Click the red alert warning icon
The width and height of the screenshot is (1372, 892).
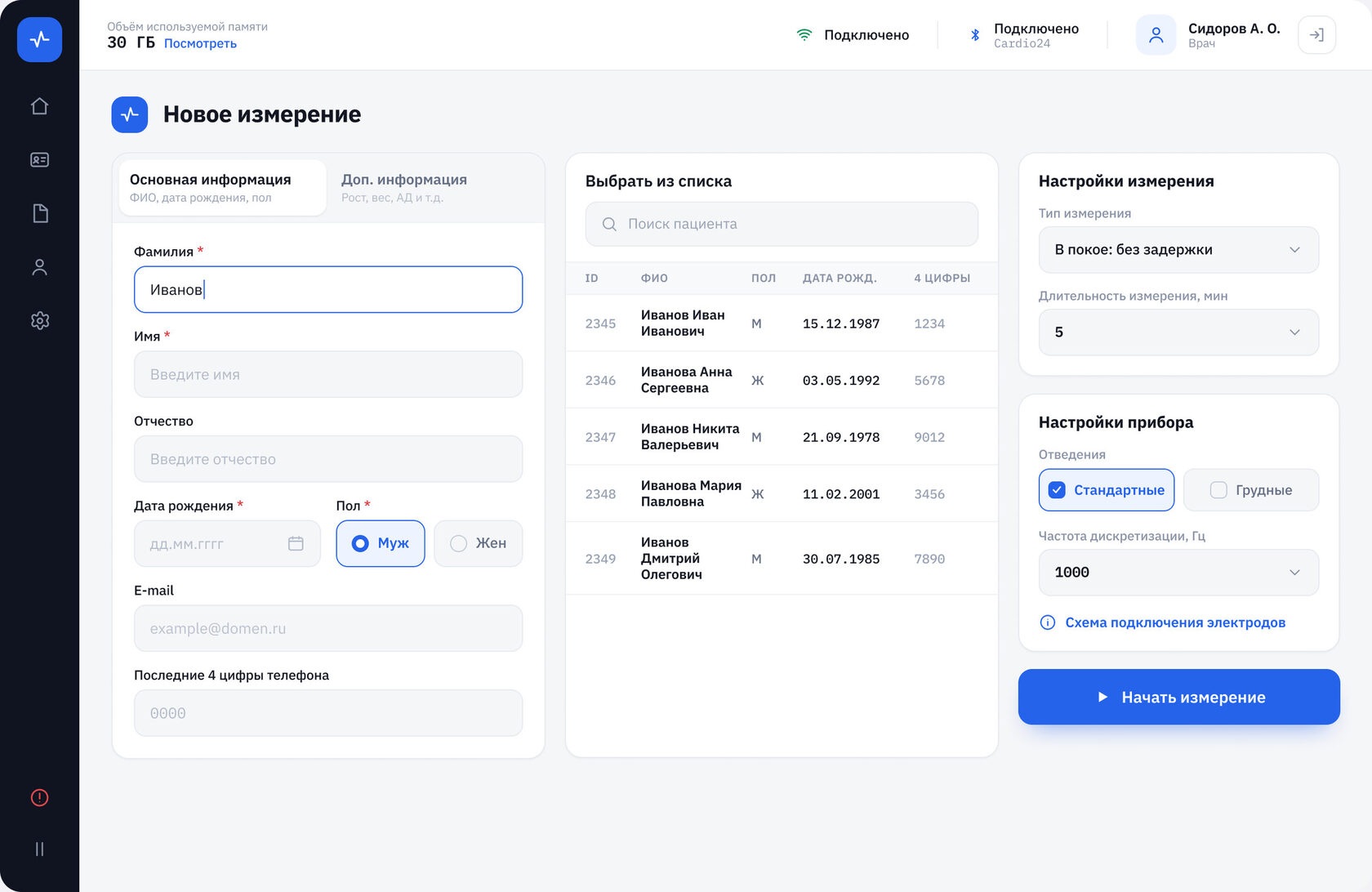(39, 797)
